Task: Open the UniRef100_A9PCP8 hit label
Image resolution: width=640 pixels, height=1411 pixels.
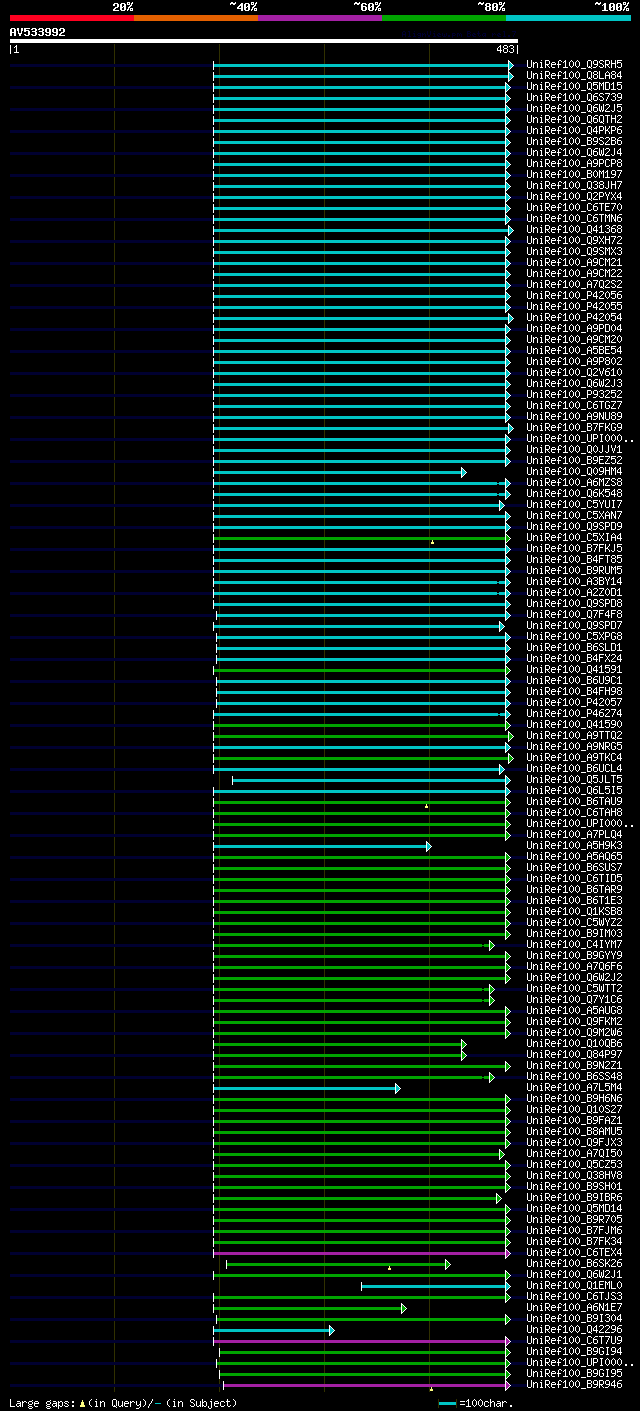Action: point(574,163)
